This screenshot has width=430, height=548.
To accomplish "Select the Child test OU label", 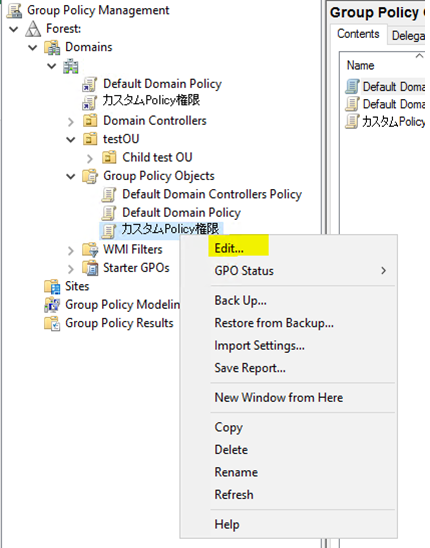I will click(x=157, y=158).
